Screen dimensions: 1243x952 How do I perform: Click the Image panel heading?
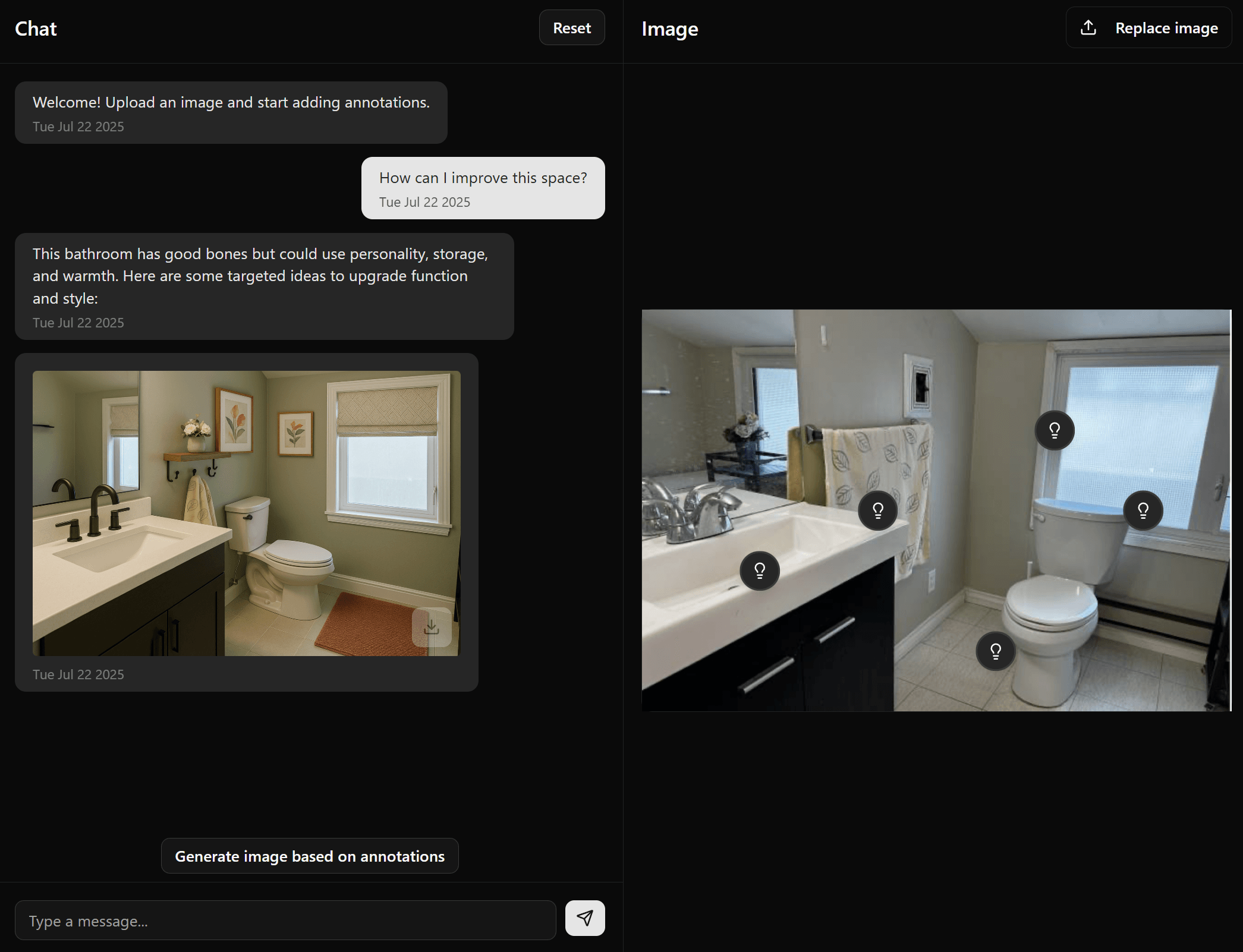pyautogui.click(x=670, y=29)
